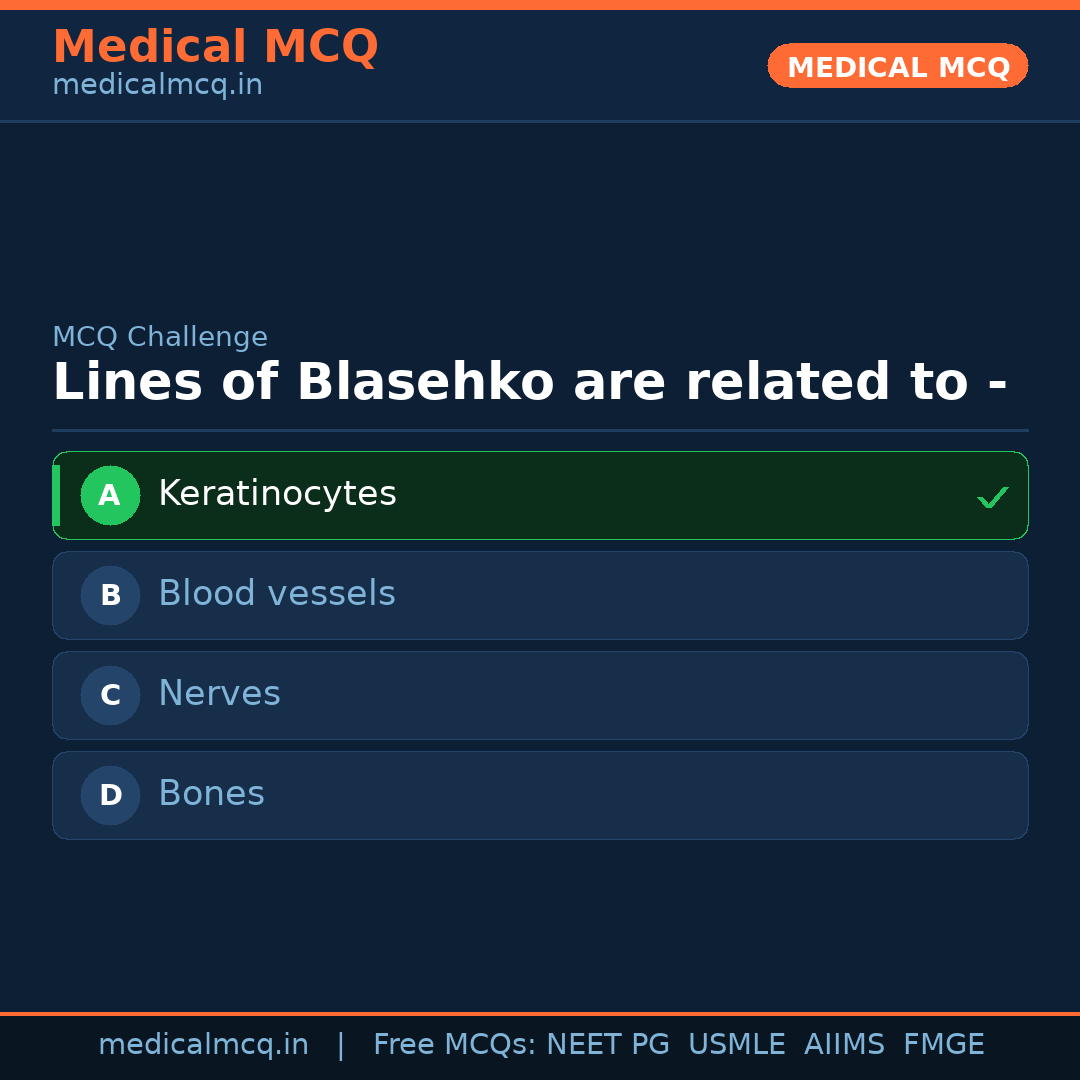This screenshot has width=1080, height=1080.
Task: Click the green checkmark on Keratinocytes option
Action: tap(992, 497)
